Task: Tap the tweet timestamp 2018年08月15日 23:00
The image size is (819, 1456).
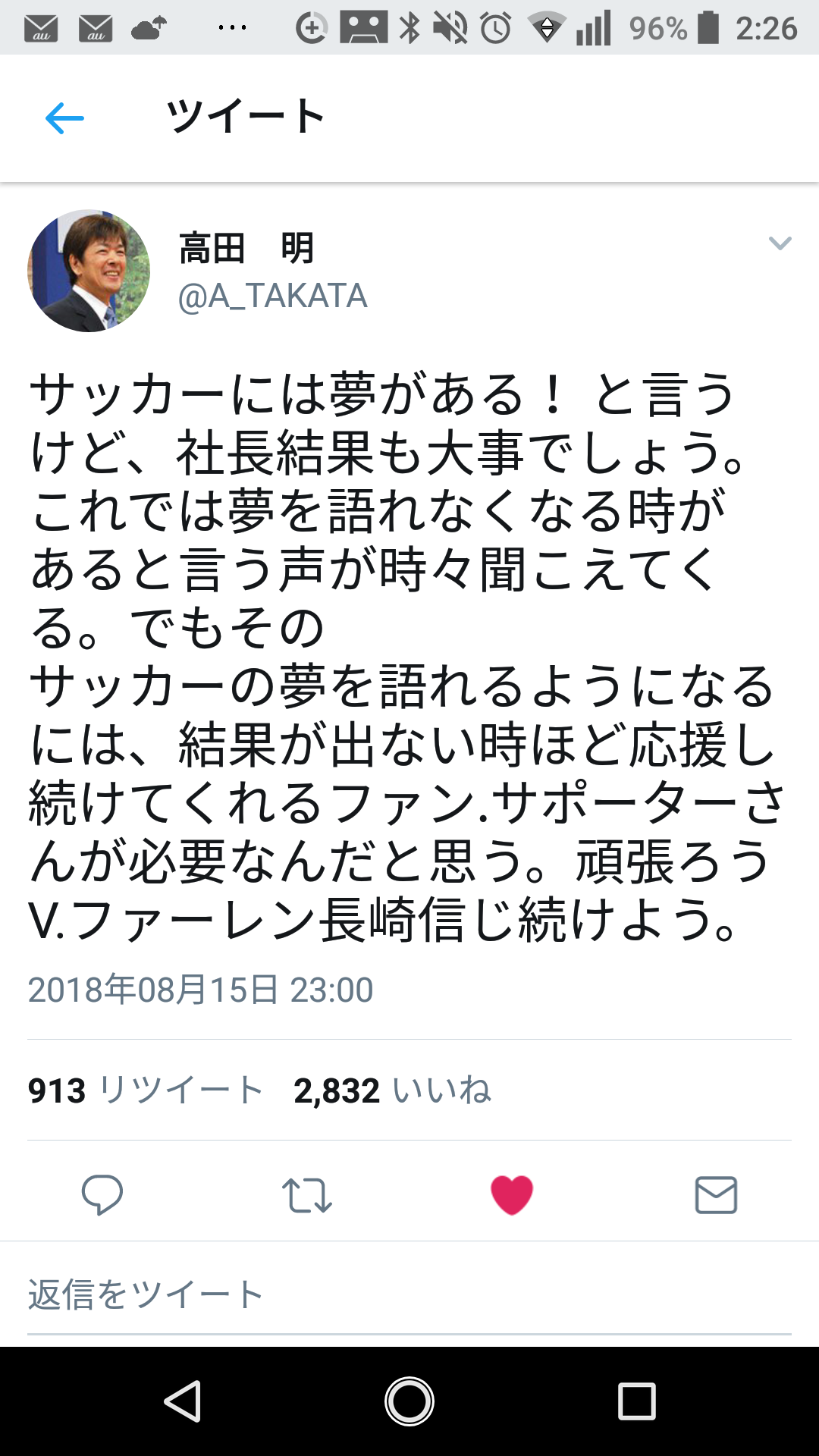Action: pyautogui.click(x=200, y=990)
